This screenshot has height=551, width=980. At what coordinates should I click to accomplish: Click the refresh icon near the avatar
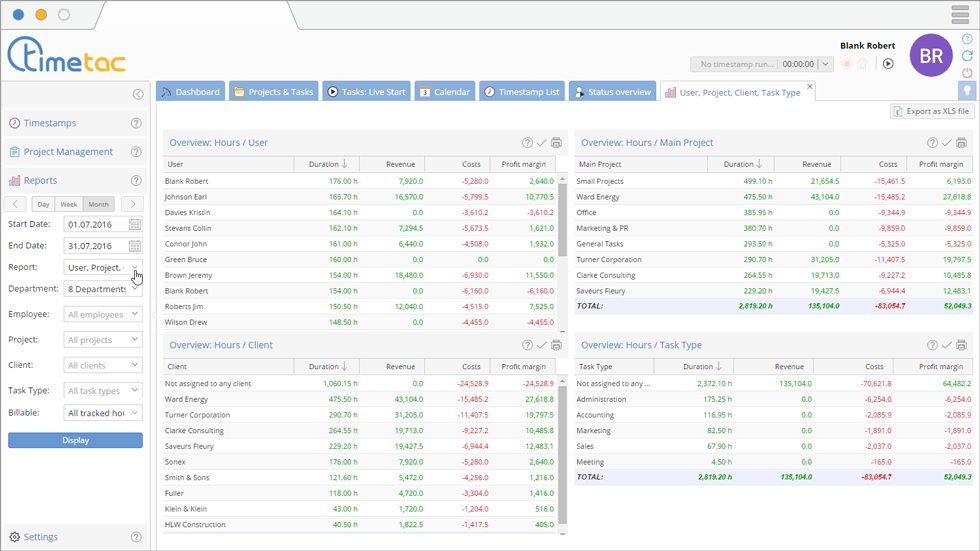tap(967, 56)
